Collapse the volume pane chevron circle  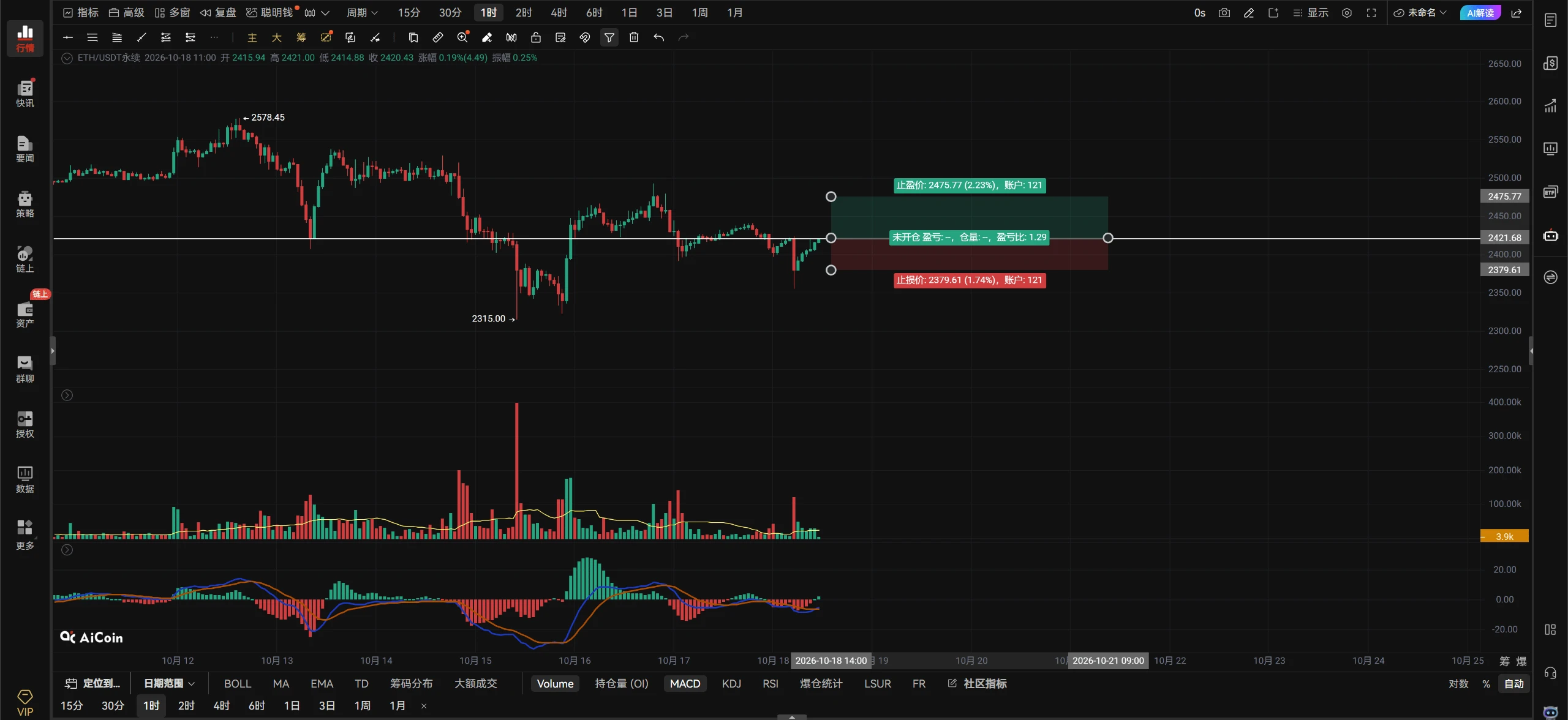(x=67, y=396)
